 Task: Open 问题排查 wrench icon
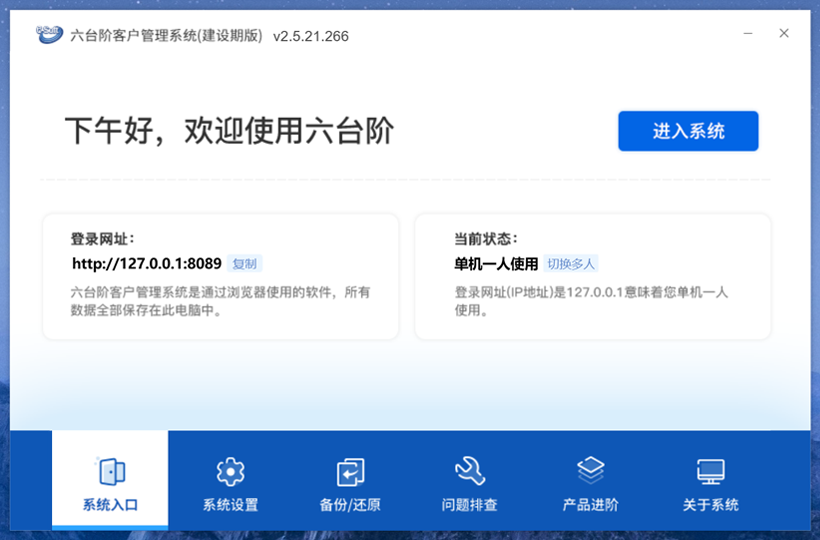(470, 471)
